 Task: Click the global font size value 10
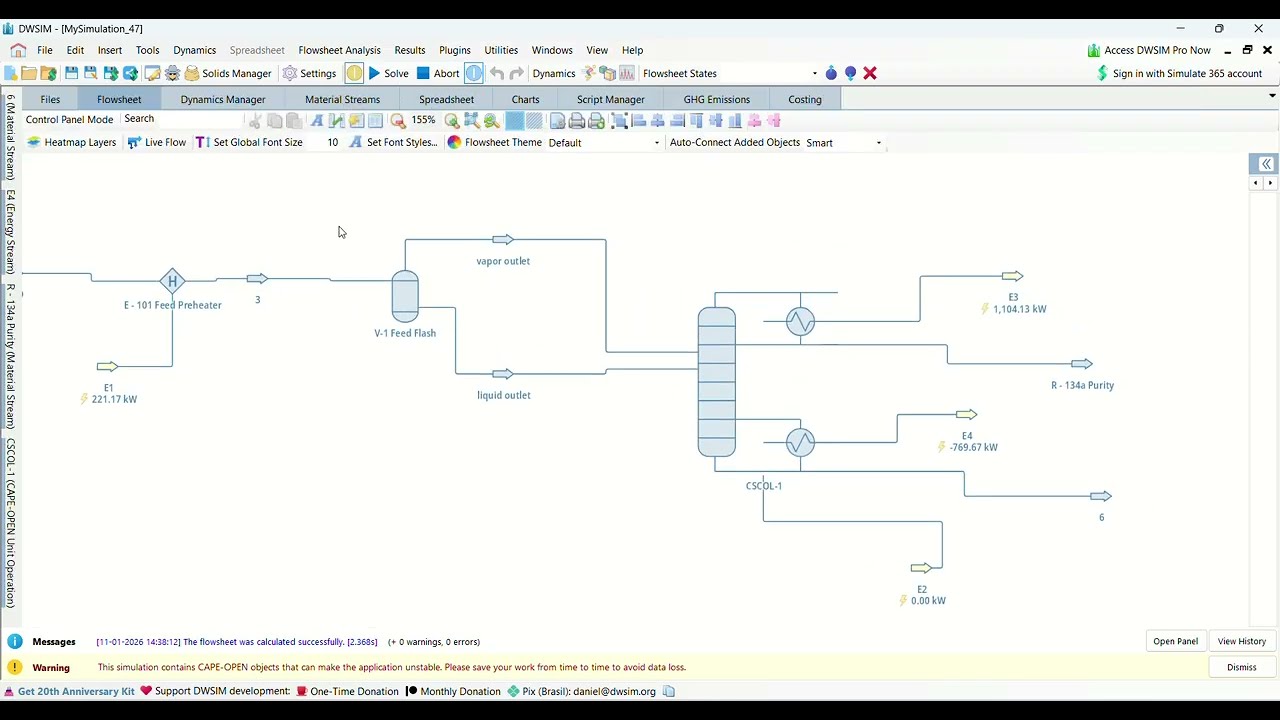332,142
